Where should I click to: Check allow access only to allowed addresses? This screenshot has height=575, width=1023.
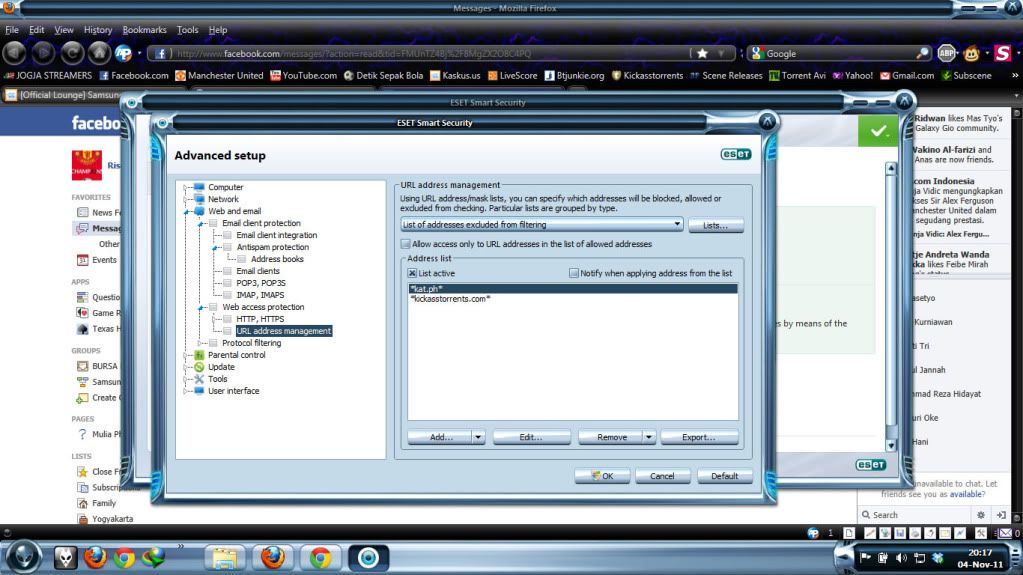[405, 244]
